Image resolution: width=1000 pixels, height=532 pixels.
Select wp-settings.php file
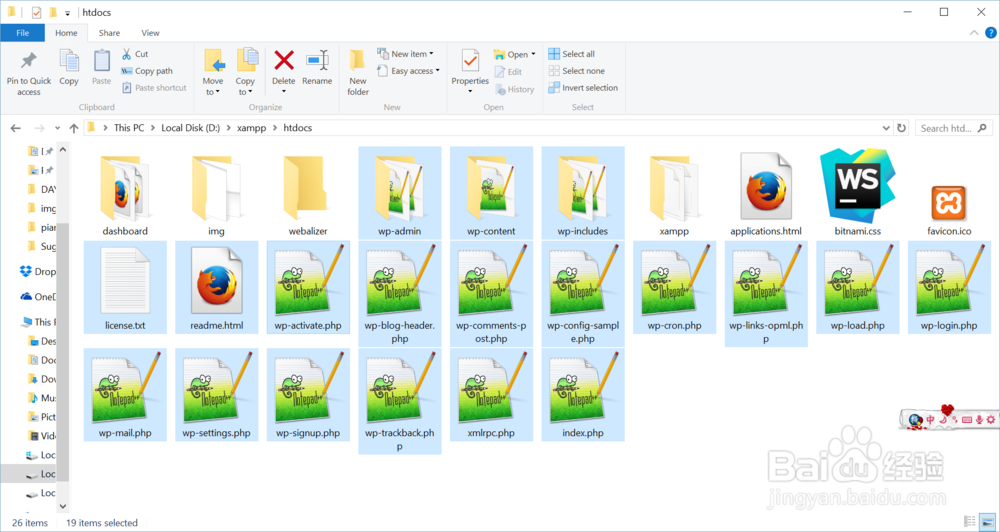[217, 394]
